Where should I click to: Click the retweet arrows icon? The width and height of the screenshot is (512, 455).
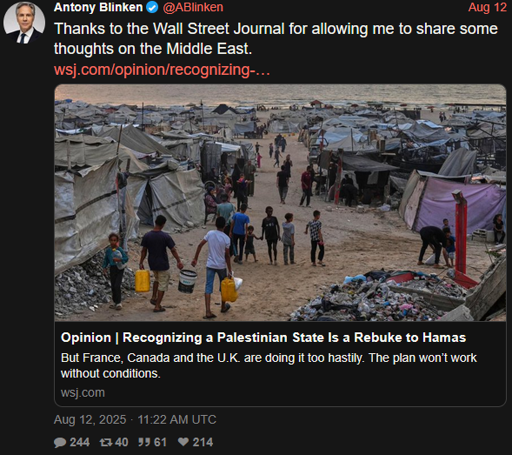click(x=106, y=442)
